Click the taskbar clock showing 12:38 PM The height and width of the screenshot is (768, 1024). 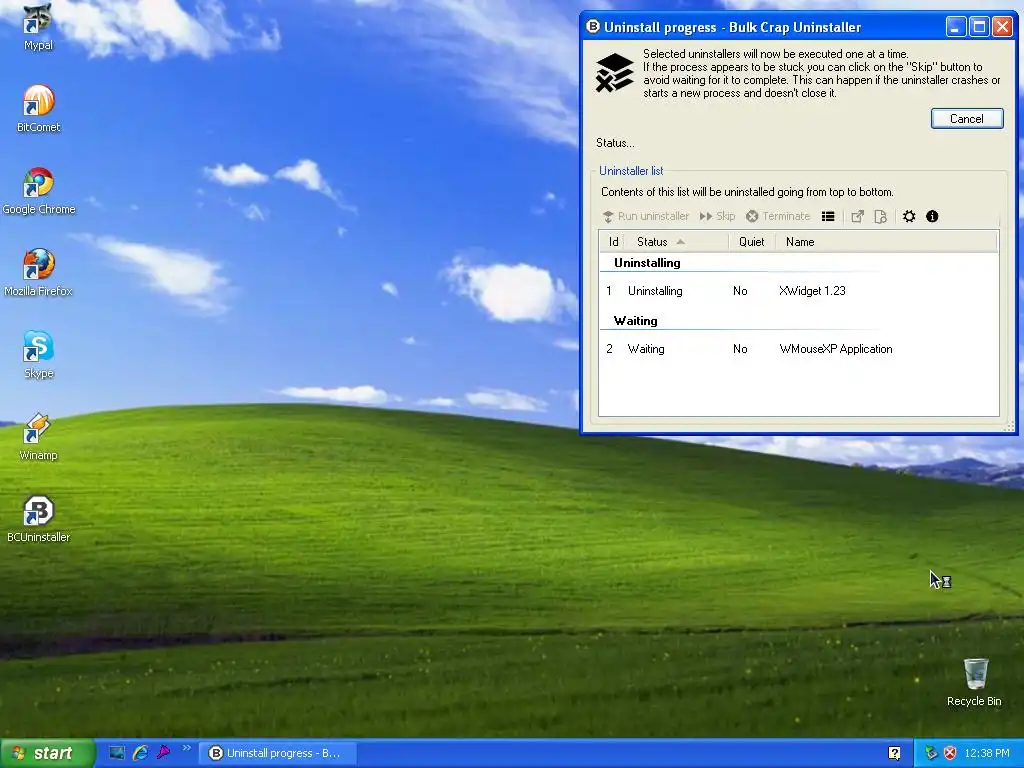(987, 753)
